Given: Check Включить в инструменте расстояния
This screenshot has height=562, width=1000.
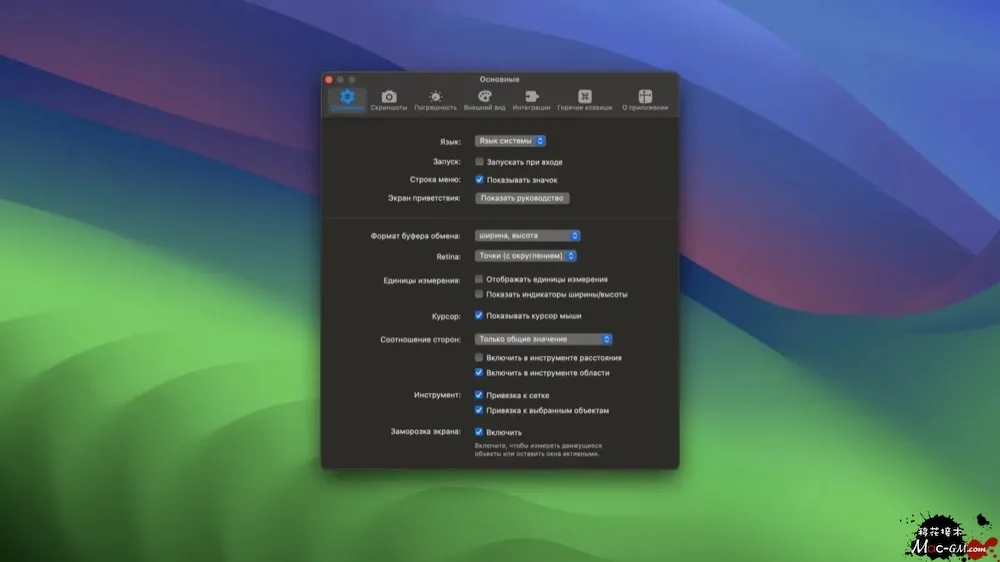Looking at the screenshot, I should [x=478, y=357].
